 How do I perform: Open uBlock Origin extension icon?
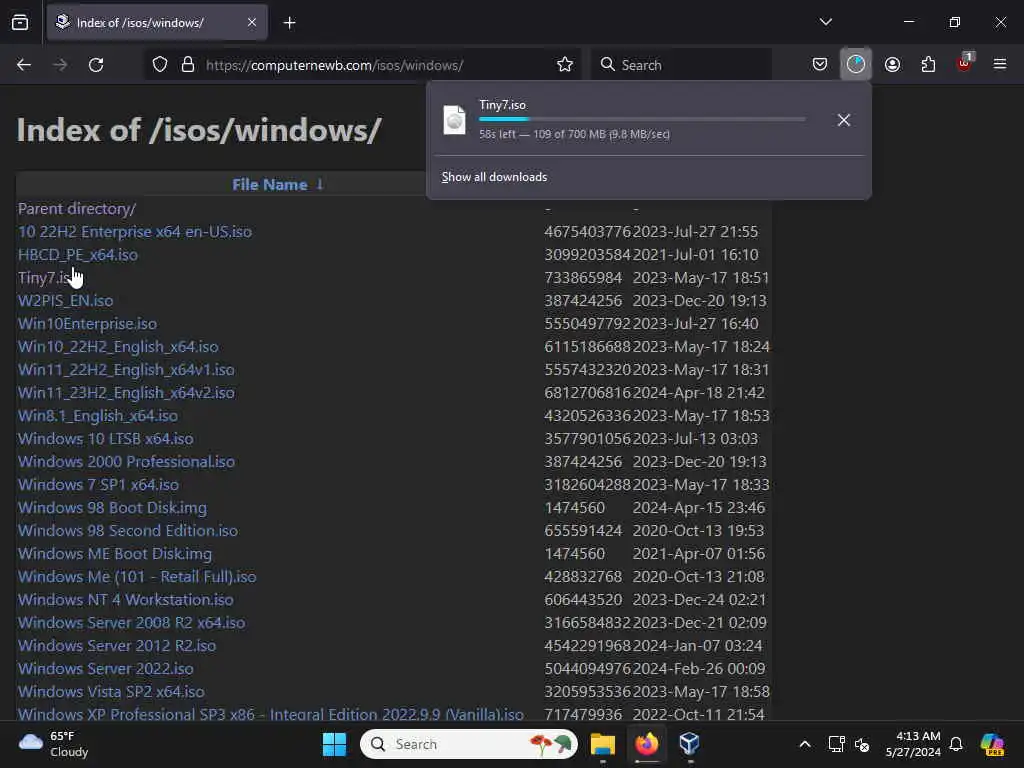click(965, 63)
